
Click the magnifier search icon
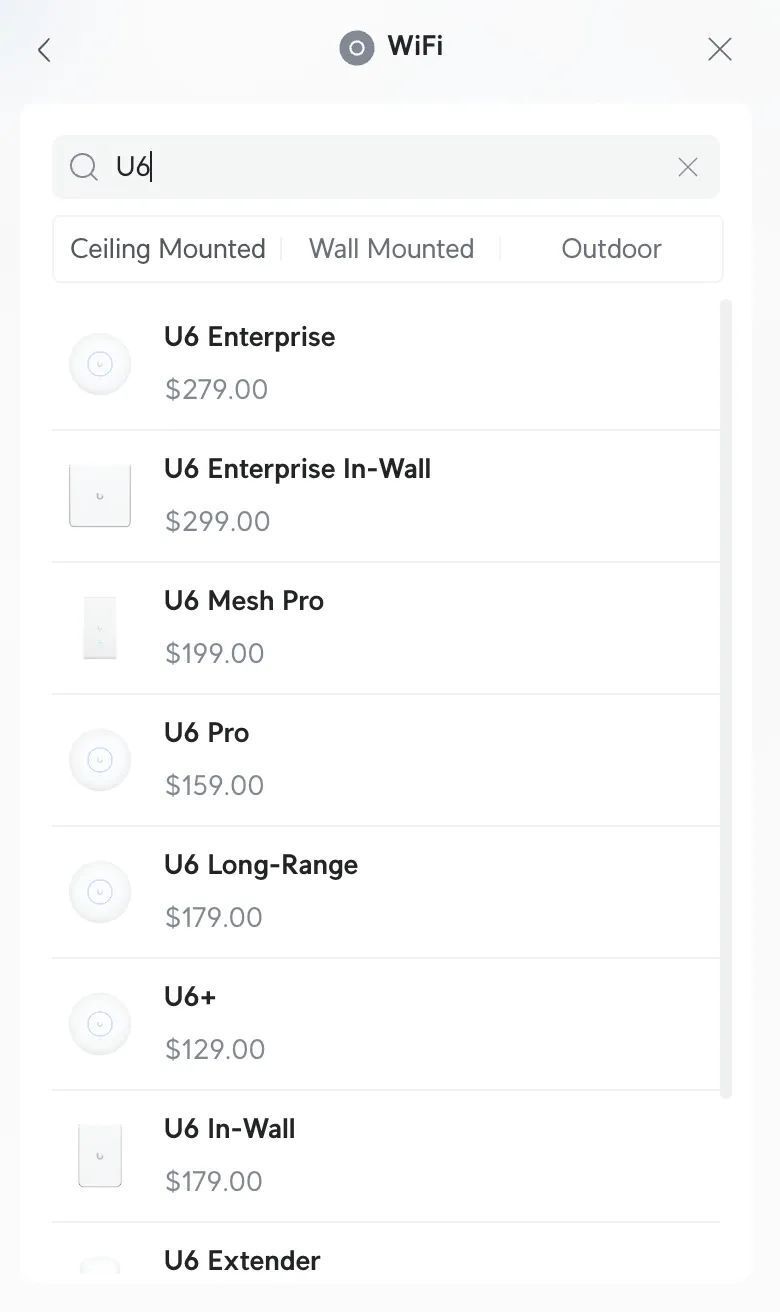(x=84, y=167)
